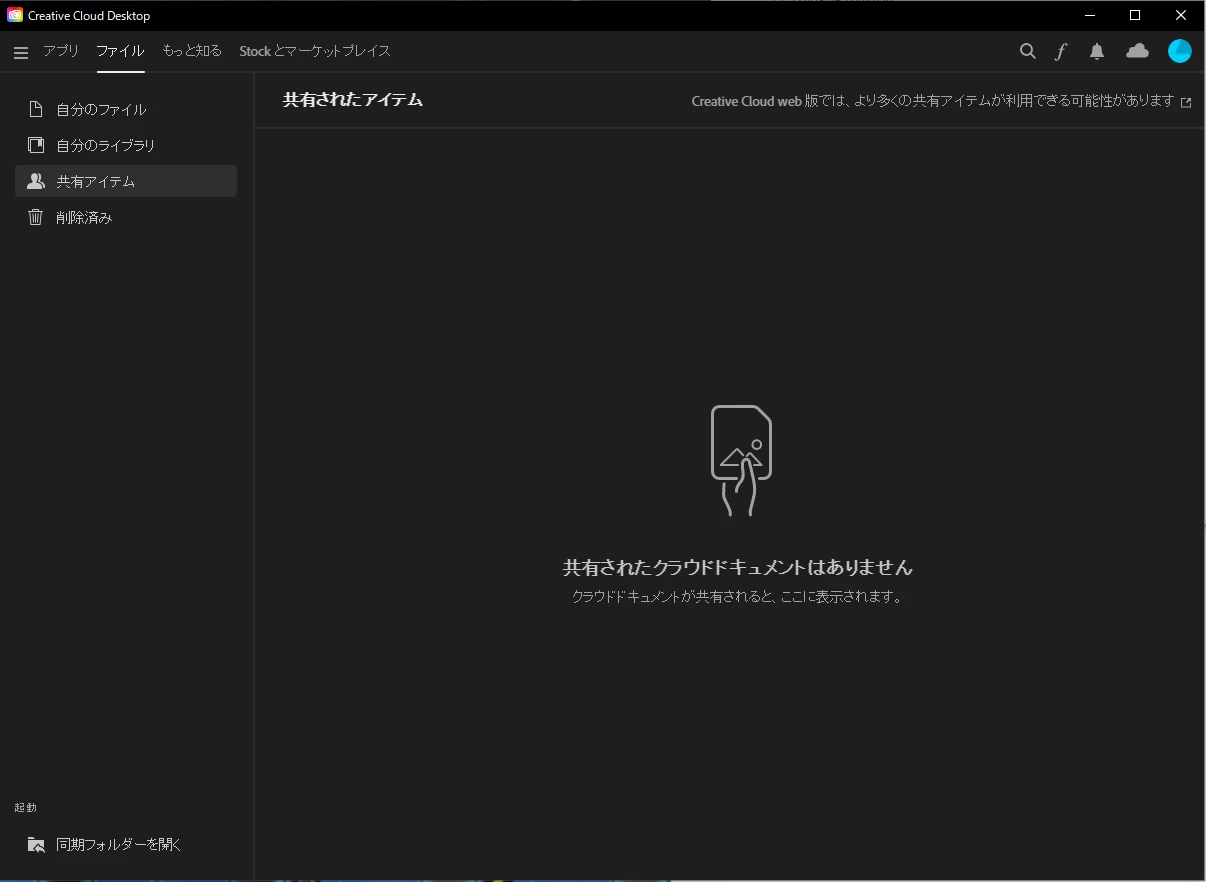This screenshot has height=882, width=1206.
Task: Click the external link arrow icon
Action: coord(1186,102)
